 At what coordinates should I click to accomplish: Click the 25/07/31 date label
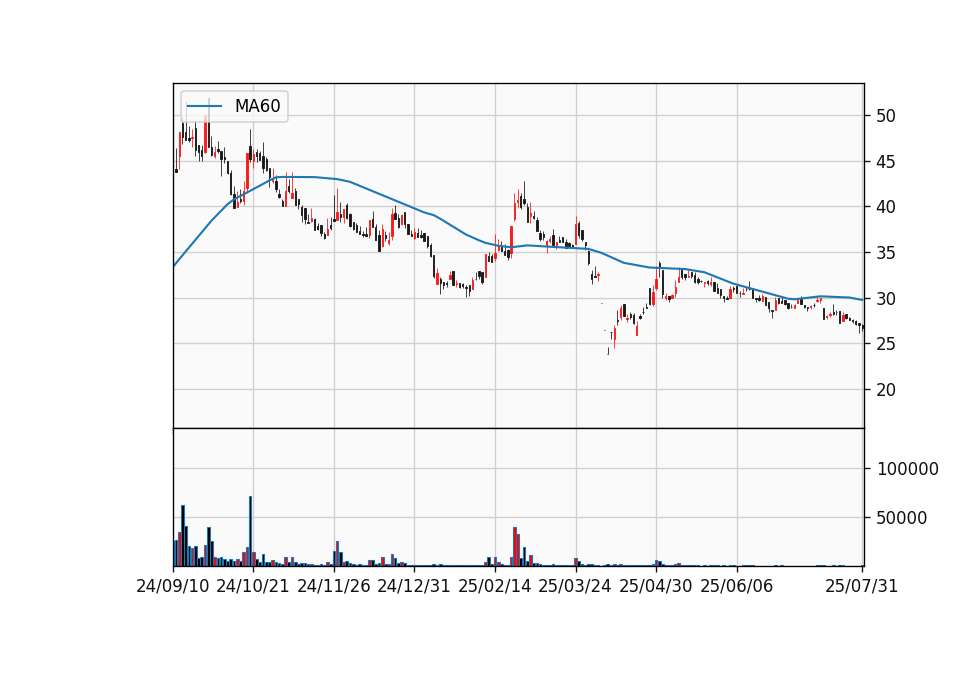(861, 586)
